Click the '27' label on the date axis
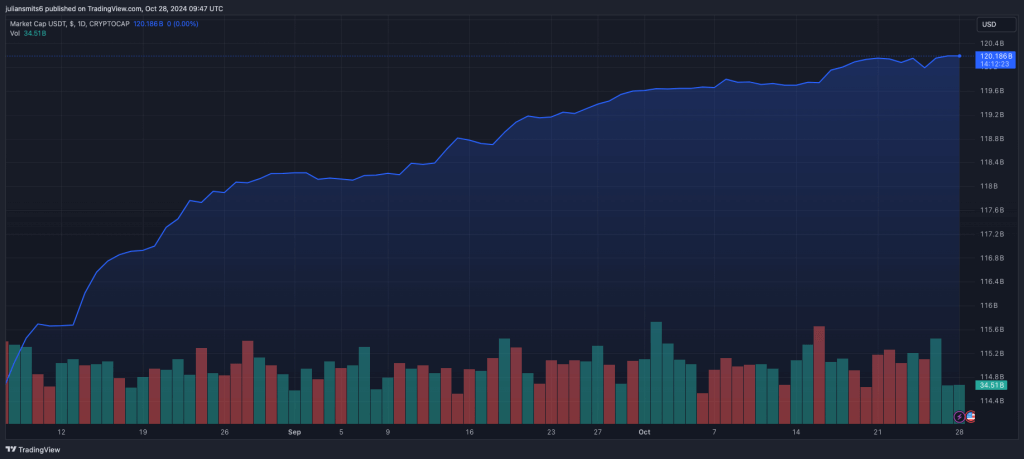This screenshot has height=459, width=1024. (x=598, y=432)
